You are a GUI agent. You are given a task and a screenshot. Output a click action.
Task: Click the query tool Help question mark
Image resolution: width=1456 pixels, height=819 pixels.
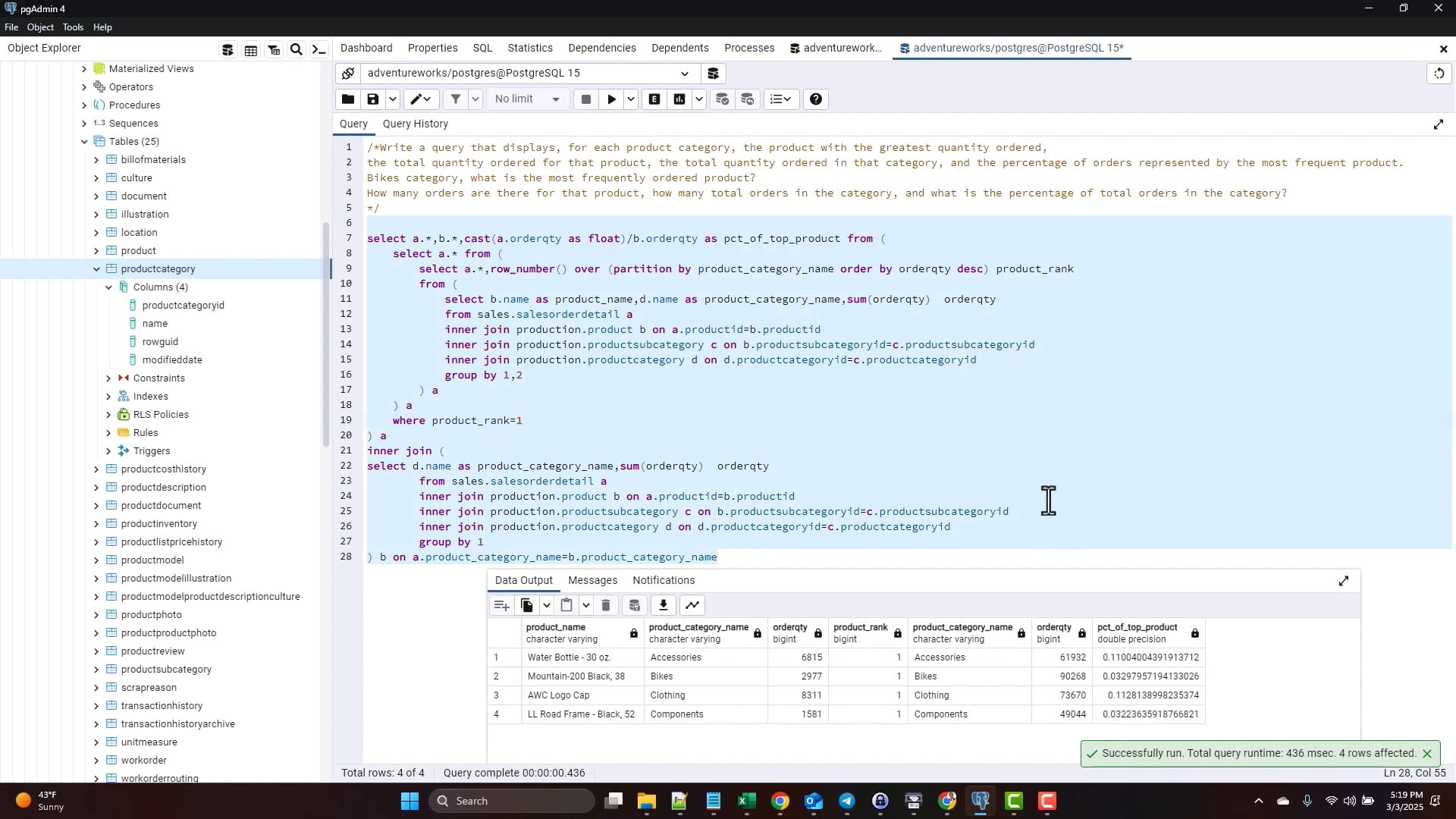816,99
